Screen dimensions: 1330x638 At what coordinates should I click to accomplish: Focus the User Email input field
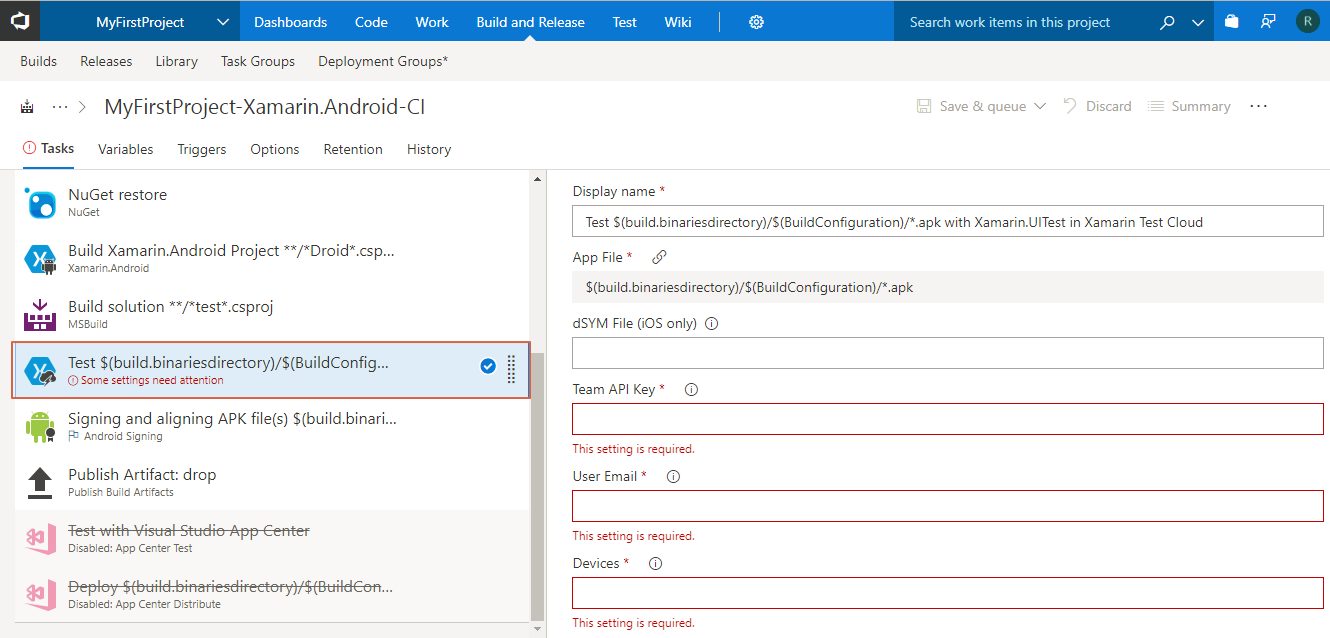tap(948, 506)
